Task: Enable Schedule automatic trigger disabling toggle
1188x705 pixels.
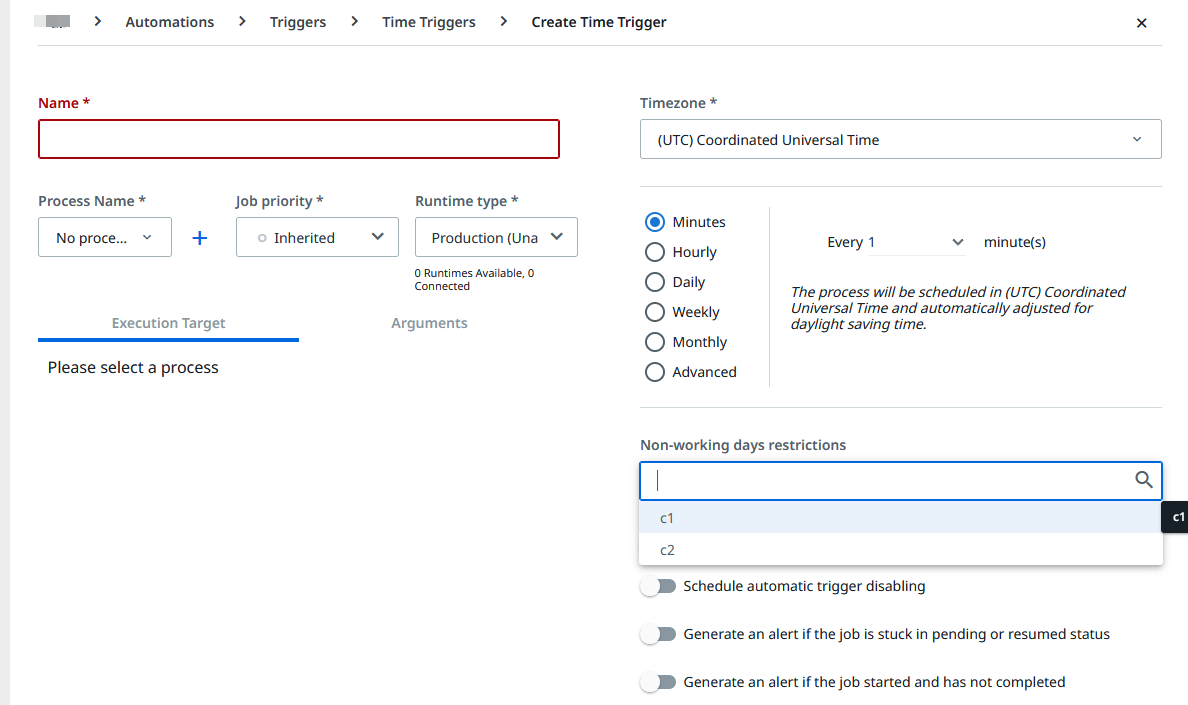Action: click(658, 587)
